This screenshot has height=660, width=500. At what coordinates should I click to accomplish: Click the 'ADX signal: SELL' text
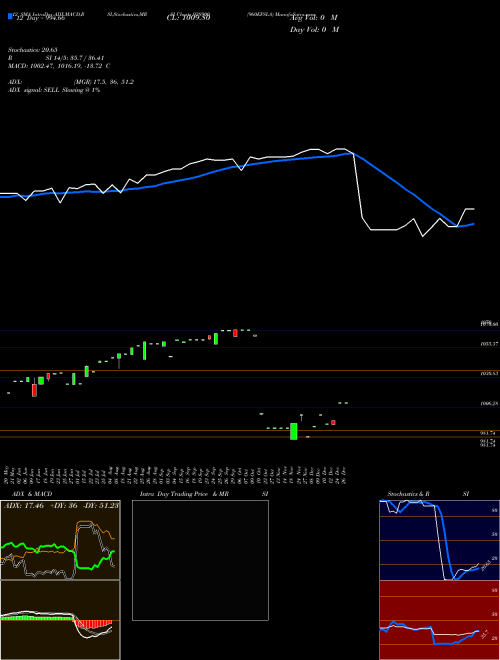54,90
